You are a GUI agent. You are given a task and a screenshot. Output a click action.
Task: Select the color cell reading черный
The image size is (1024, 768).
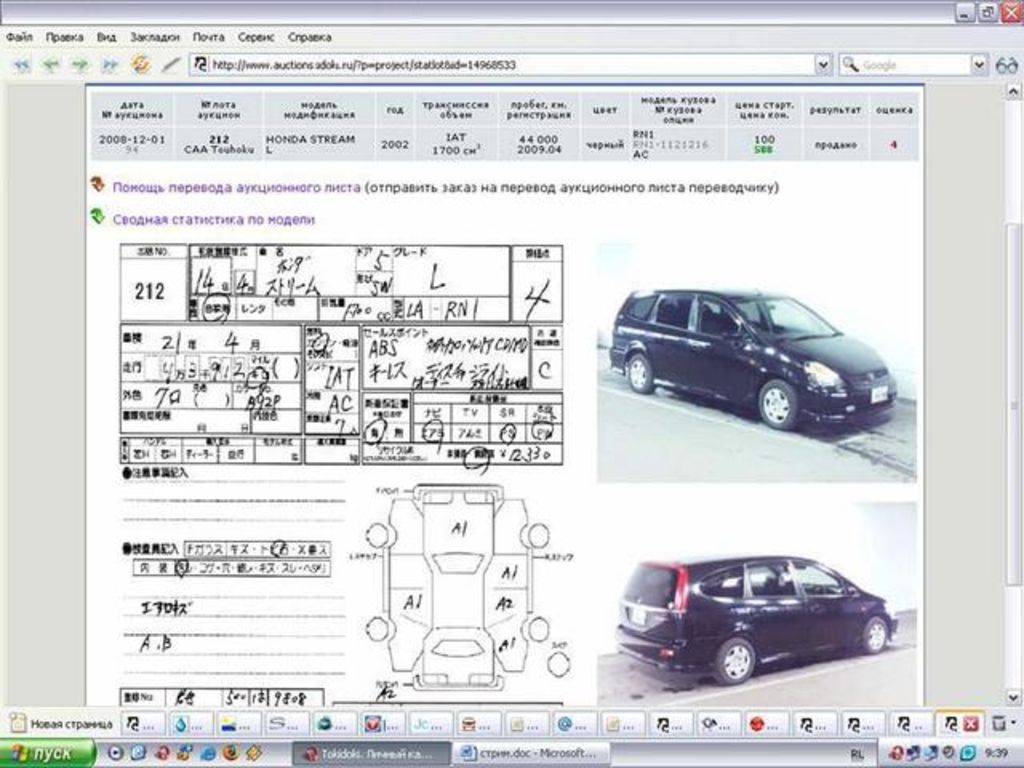click(x=605, y=144)
